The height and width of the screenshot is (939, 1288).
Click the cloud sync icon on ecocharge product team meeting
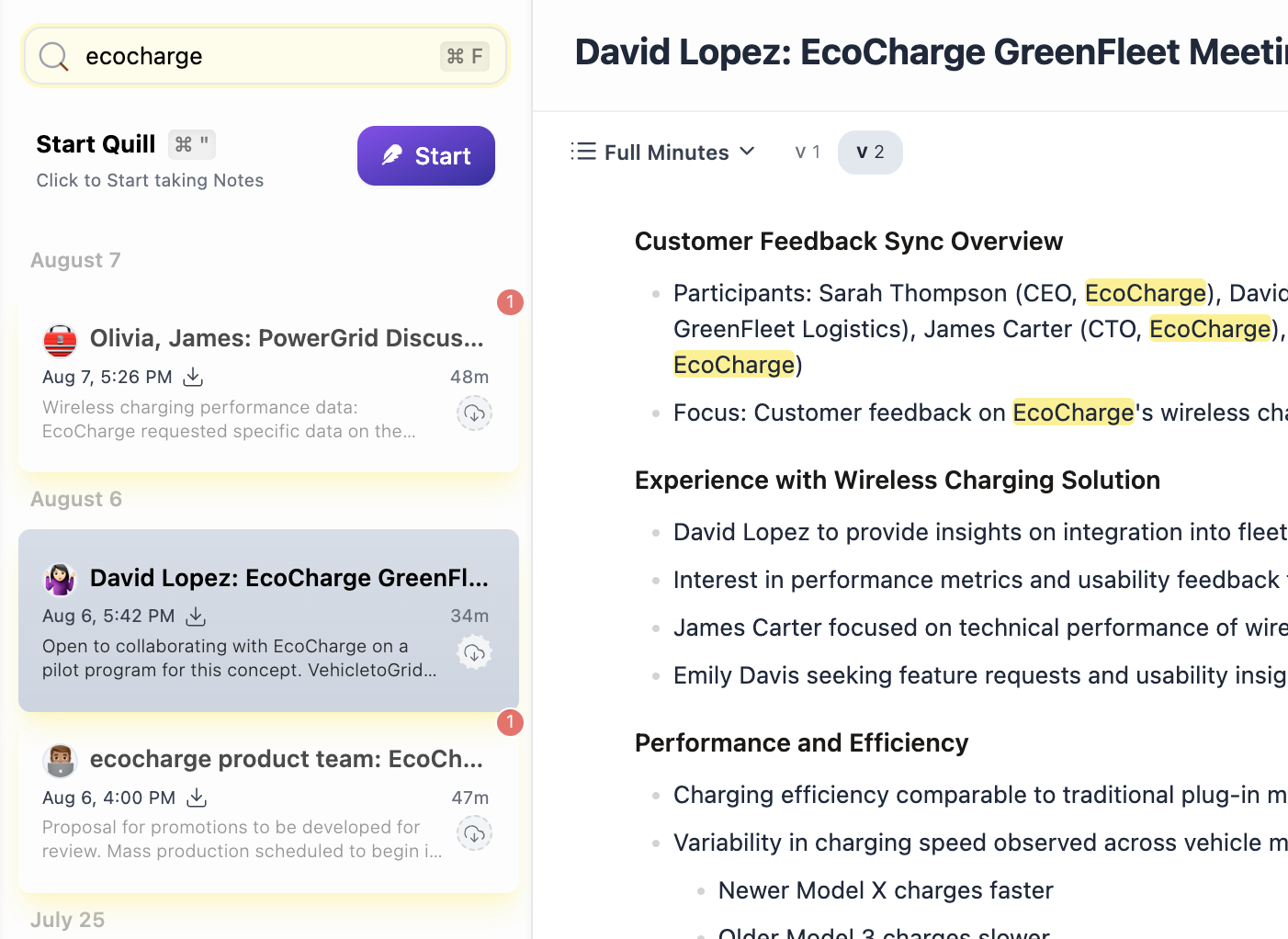pos(474,833)
